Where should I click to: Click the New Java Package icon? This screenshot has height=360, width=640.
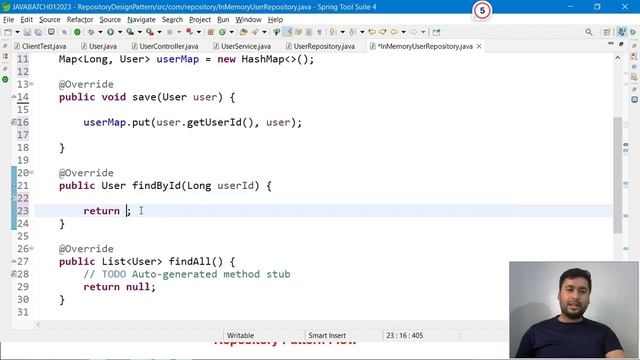(x=211, y=32)
